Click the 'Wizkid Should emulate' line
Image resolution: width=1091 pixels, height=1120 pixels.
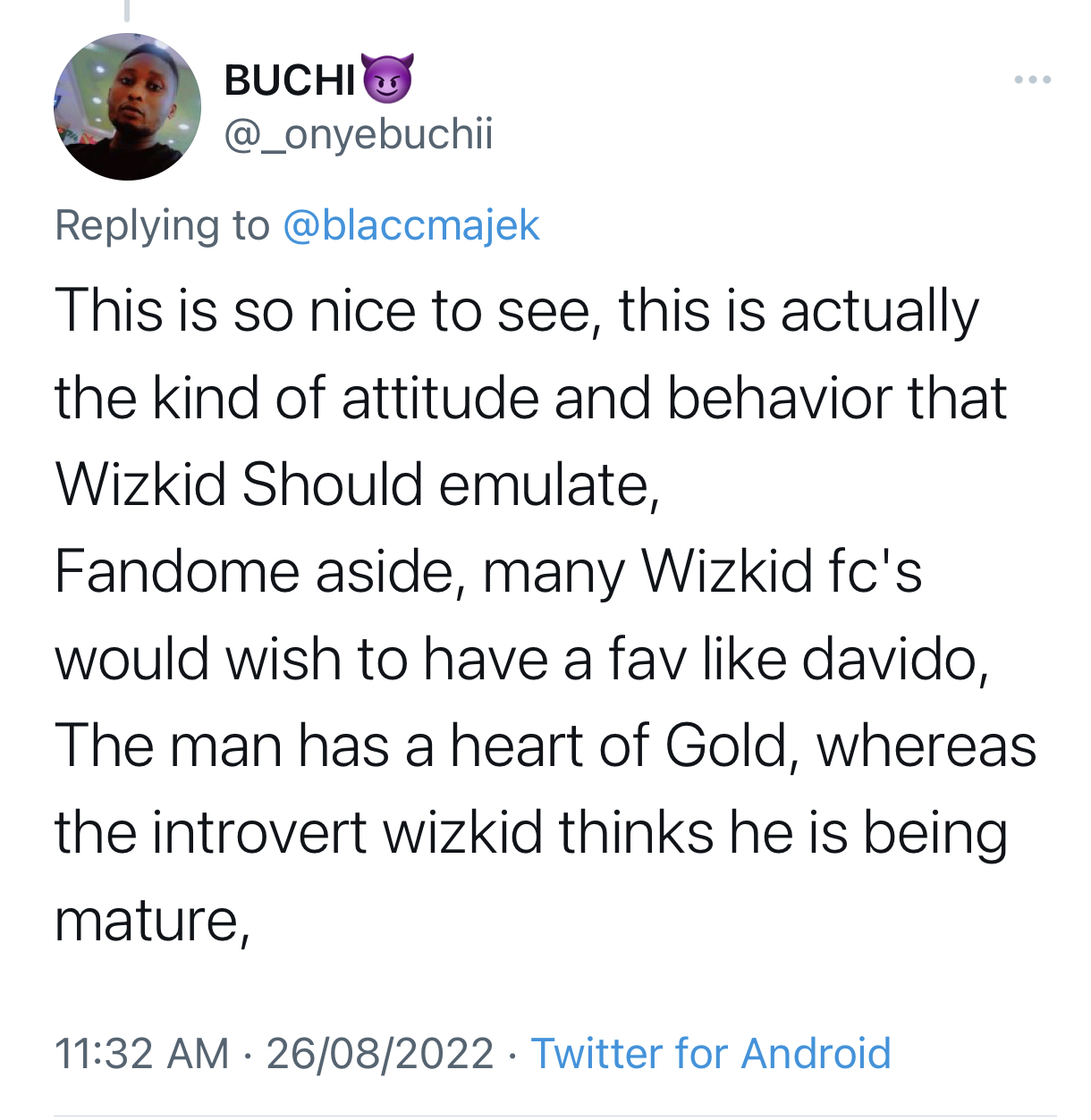tap(358, 485)
